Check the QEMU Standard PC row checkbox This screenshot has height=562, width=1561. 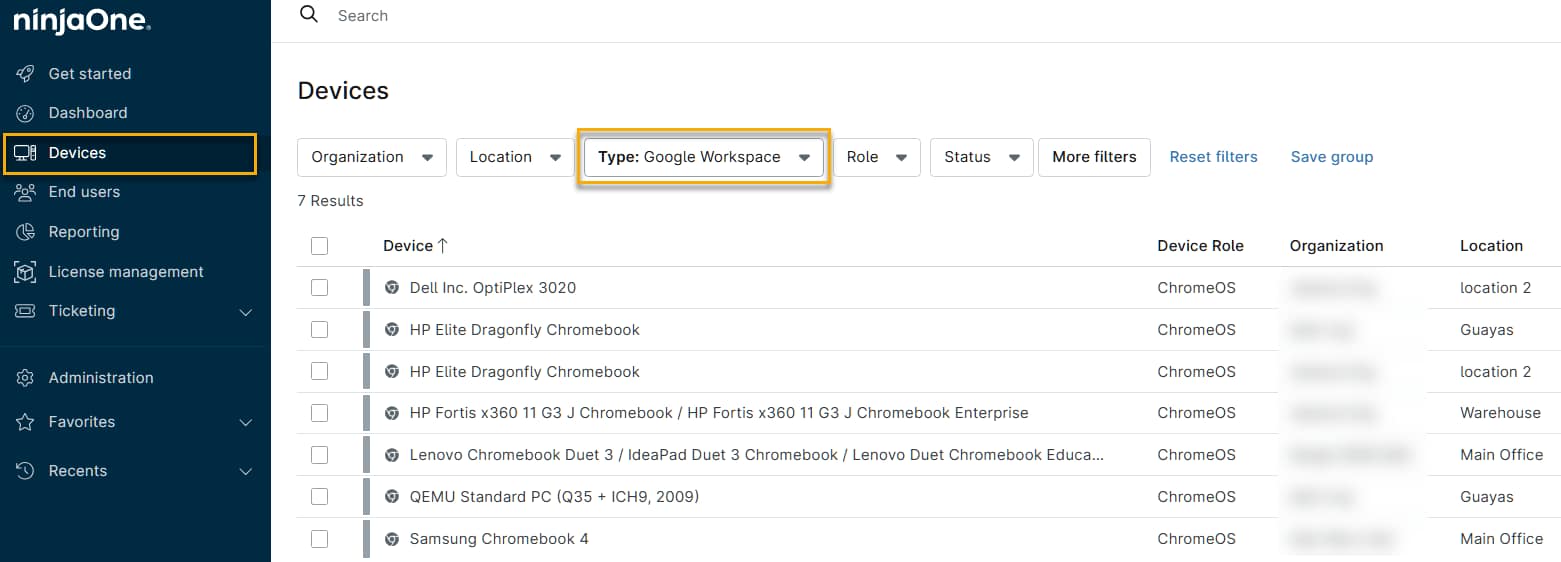point(319,497)
